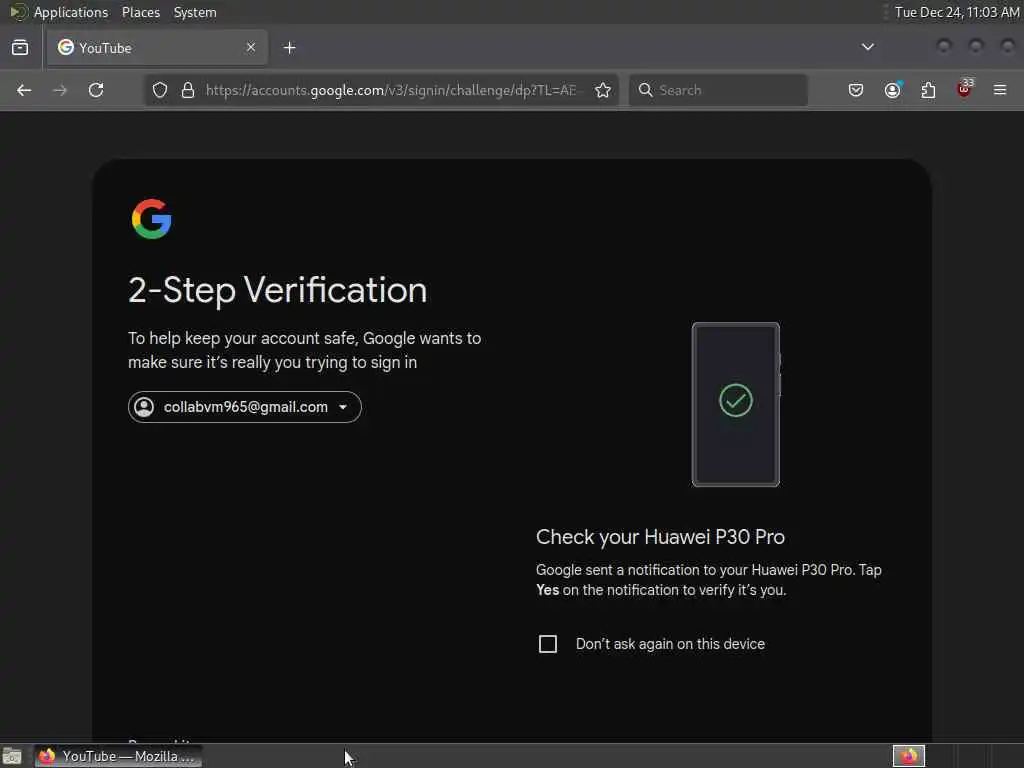Bookmark this page with the star
The width and height of the screenshot is (1024, 768).
click(x=603, y=90)
